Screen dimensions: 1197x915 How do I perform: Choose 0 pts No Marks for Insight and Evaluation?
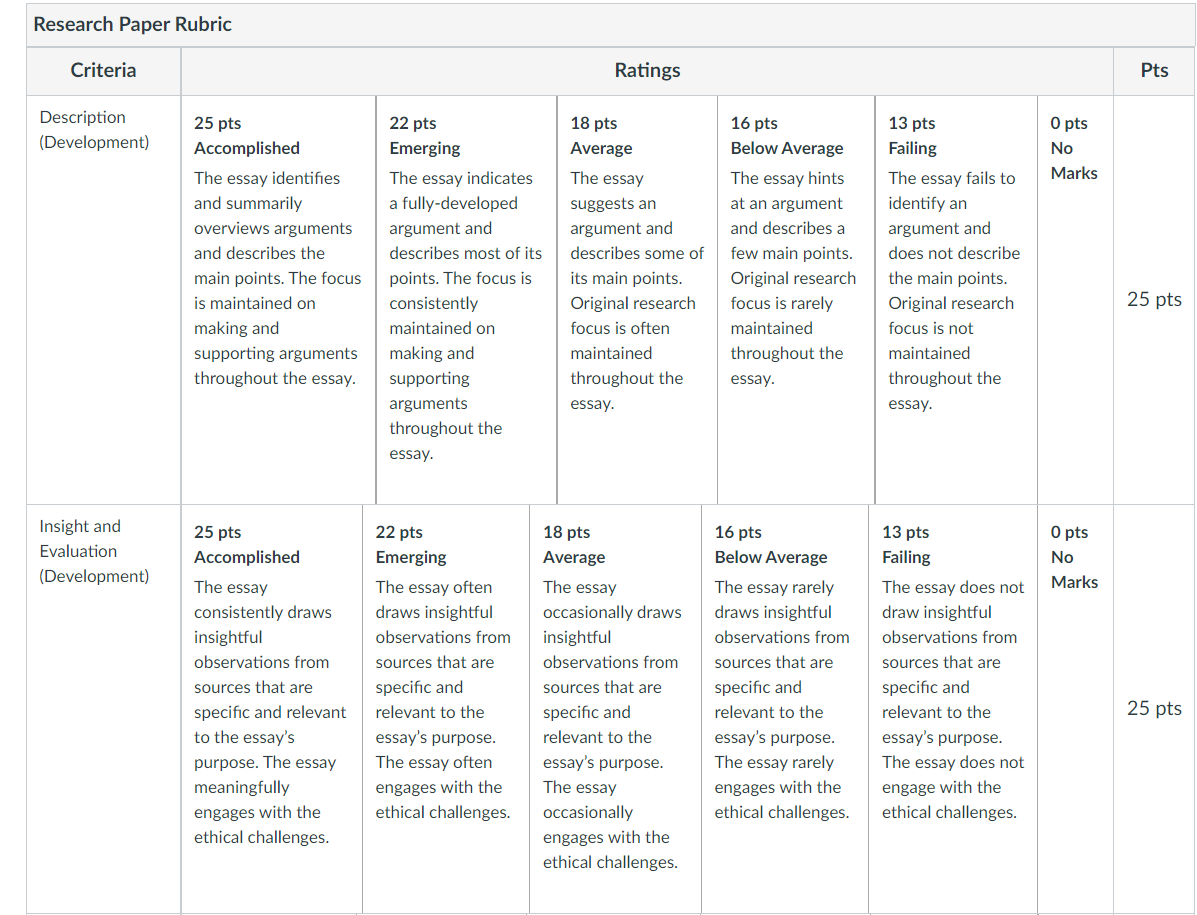[x=1076, y=709]
